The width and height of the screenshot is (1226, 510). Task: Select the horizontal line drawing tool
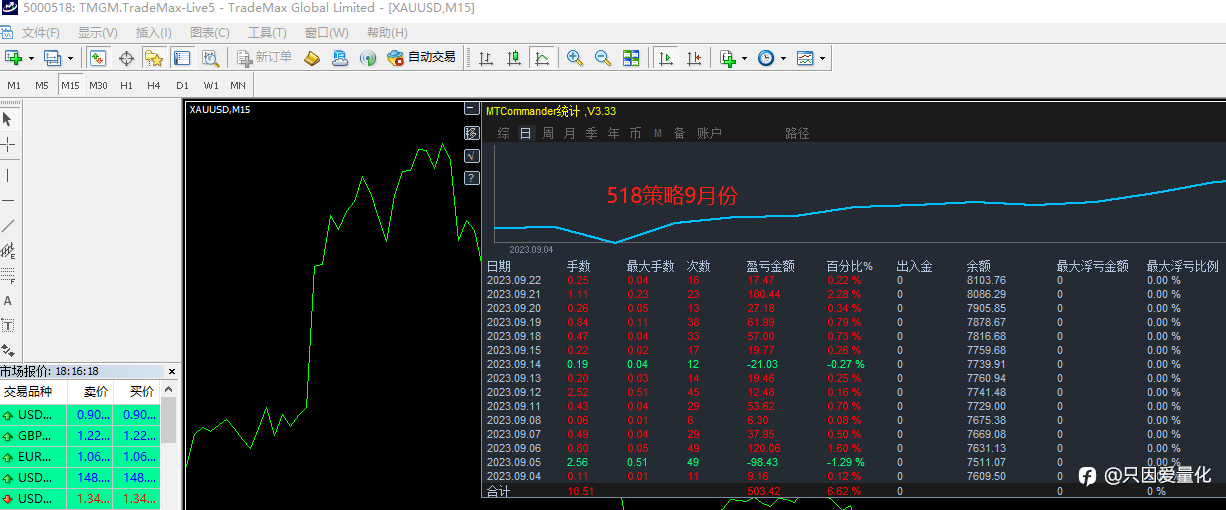[8, 200]
